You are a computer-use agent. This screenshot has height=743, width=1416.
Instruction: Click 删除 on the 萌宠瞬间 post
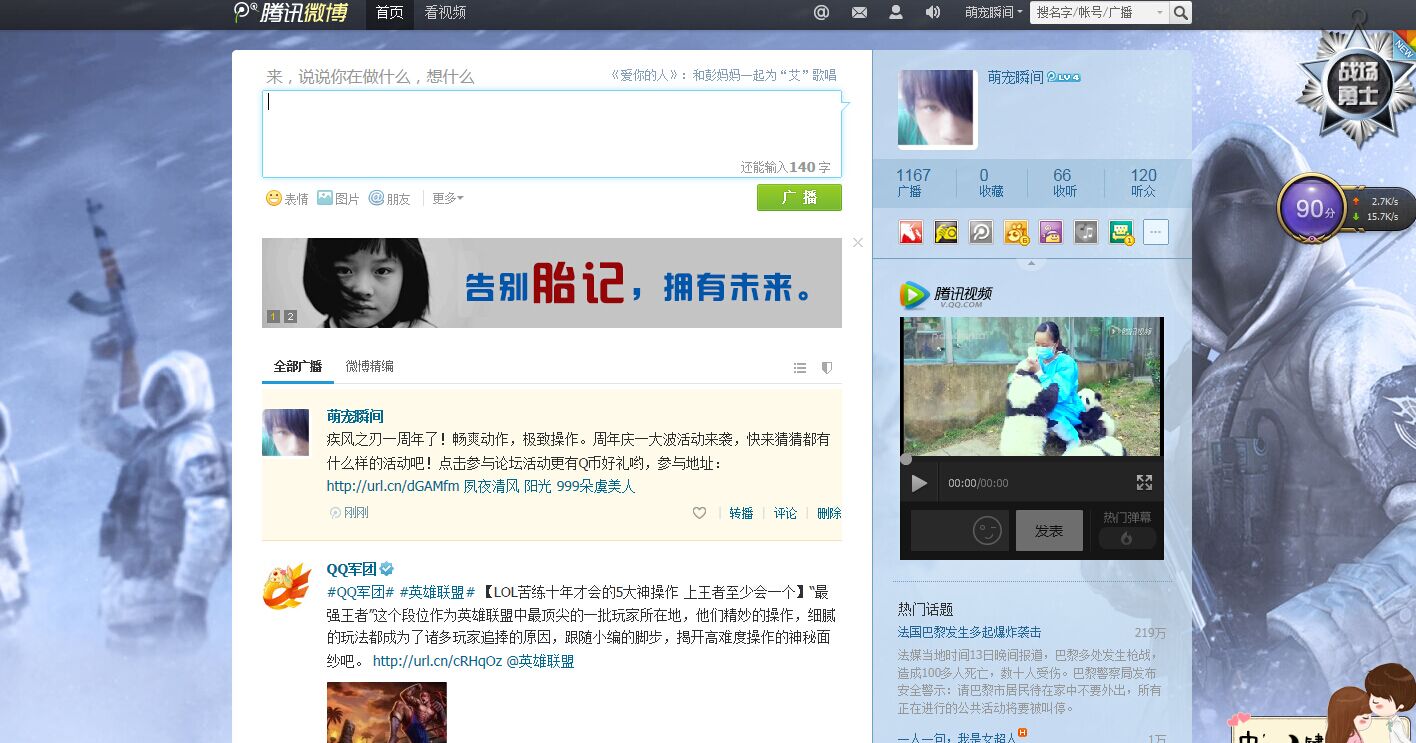click(x=829, y=513)
